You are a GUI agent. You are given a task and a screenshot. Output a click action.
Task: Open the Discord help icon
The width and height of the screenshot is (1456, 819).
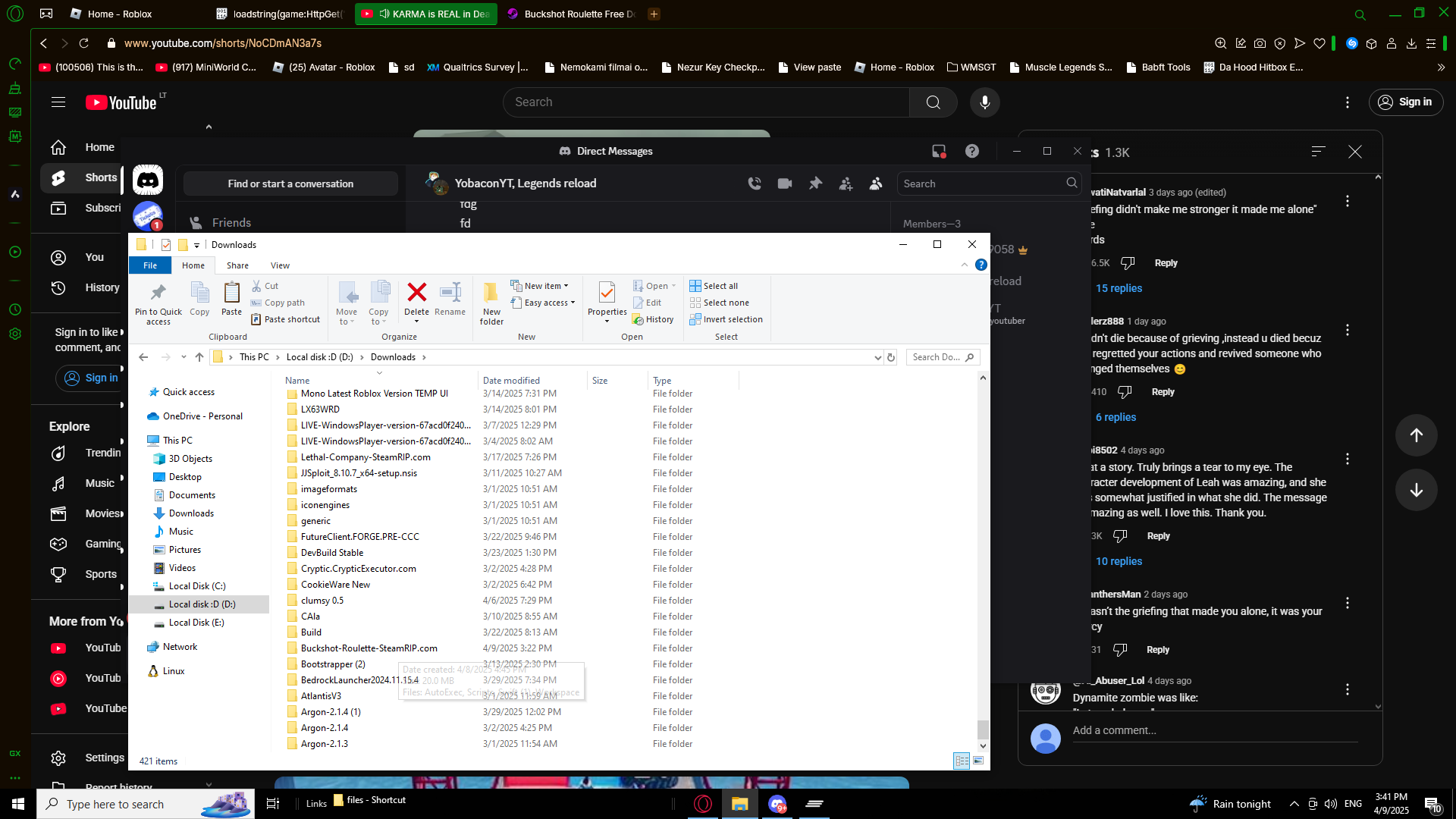[972, 151]
